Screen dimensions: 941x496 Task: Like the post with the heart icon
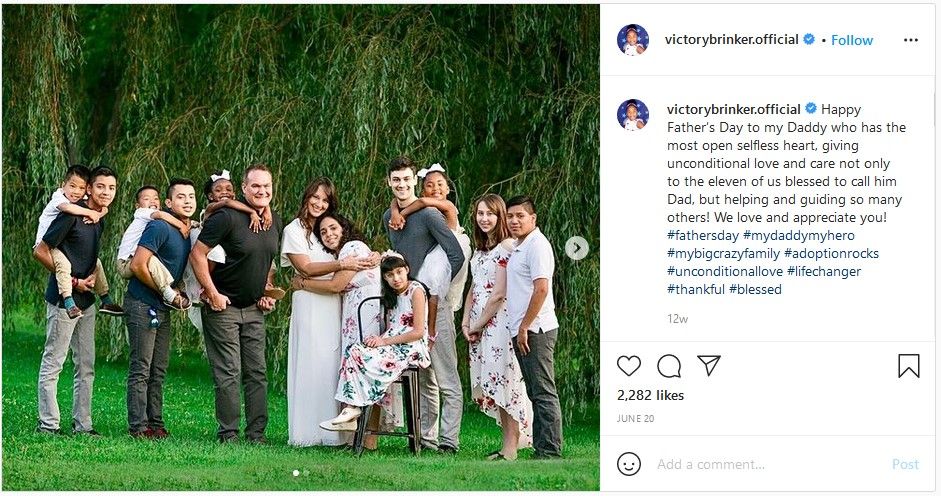tap(628, 366)
